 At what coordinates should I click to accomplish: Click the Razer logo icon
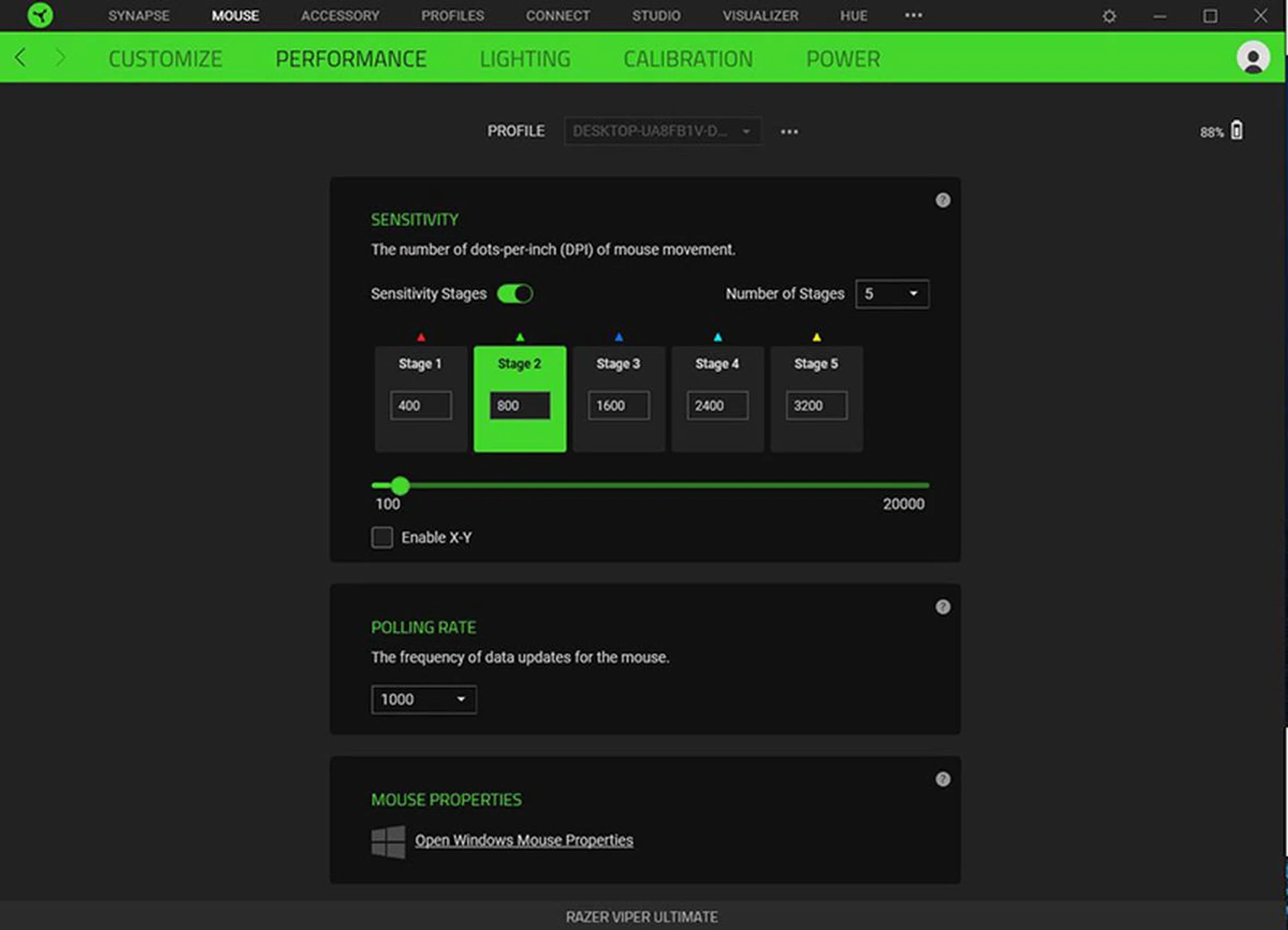40,15
